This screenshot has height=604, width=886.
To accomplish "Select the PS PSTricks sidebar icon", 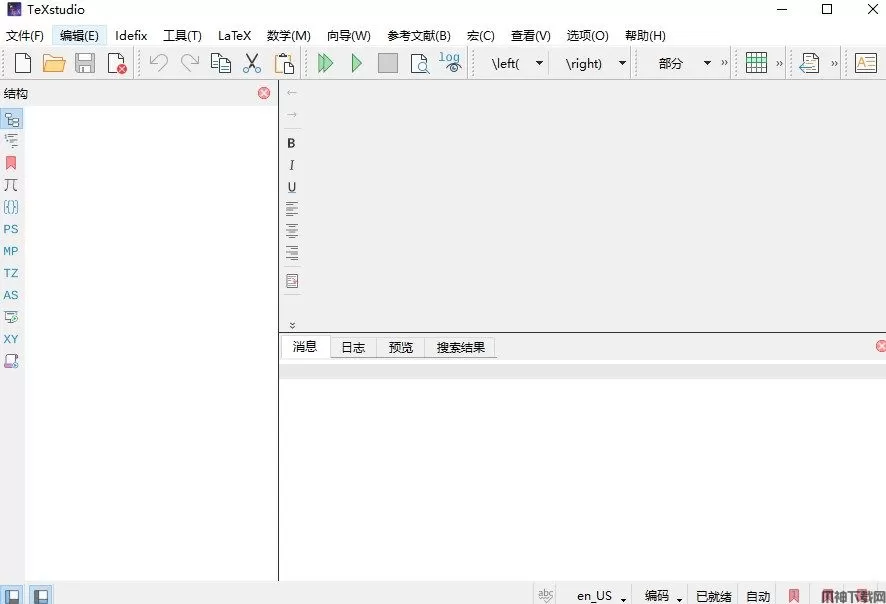I will (x=11, y=229).
